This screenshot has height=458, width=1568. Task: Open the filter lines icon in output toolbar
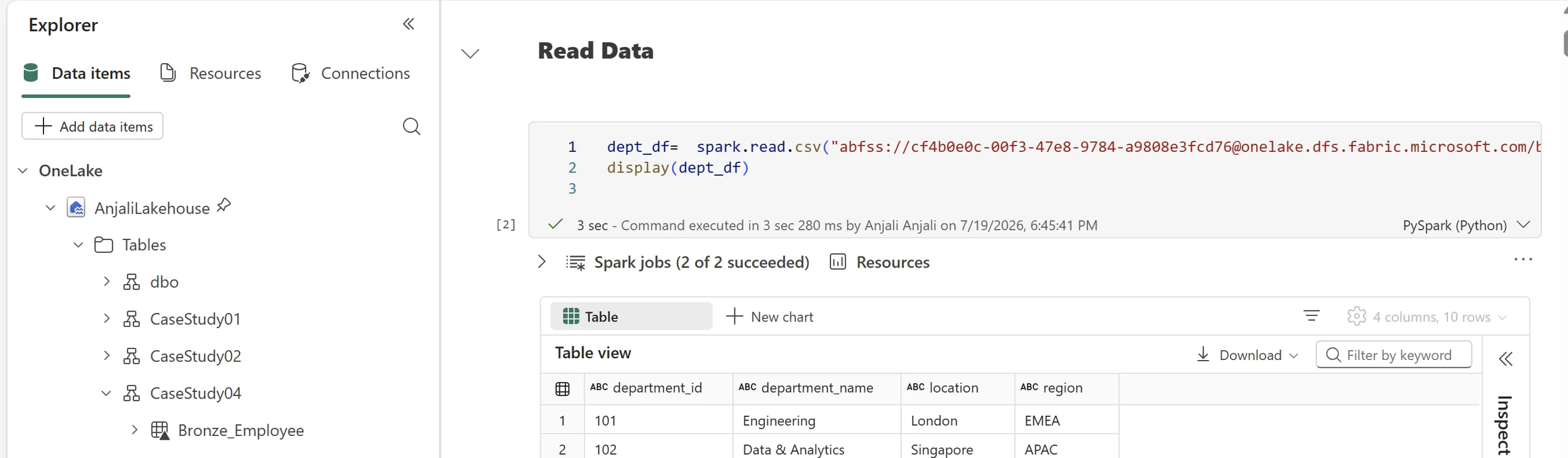(1311, 316)
